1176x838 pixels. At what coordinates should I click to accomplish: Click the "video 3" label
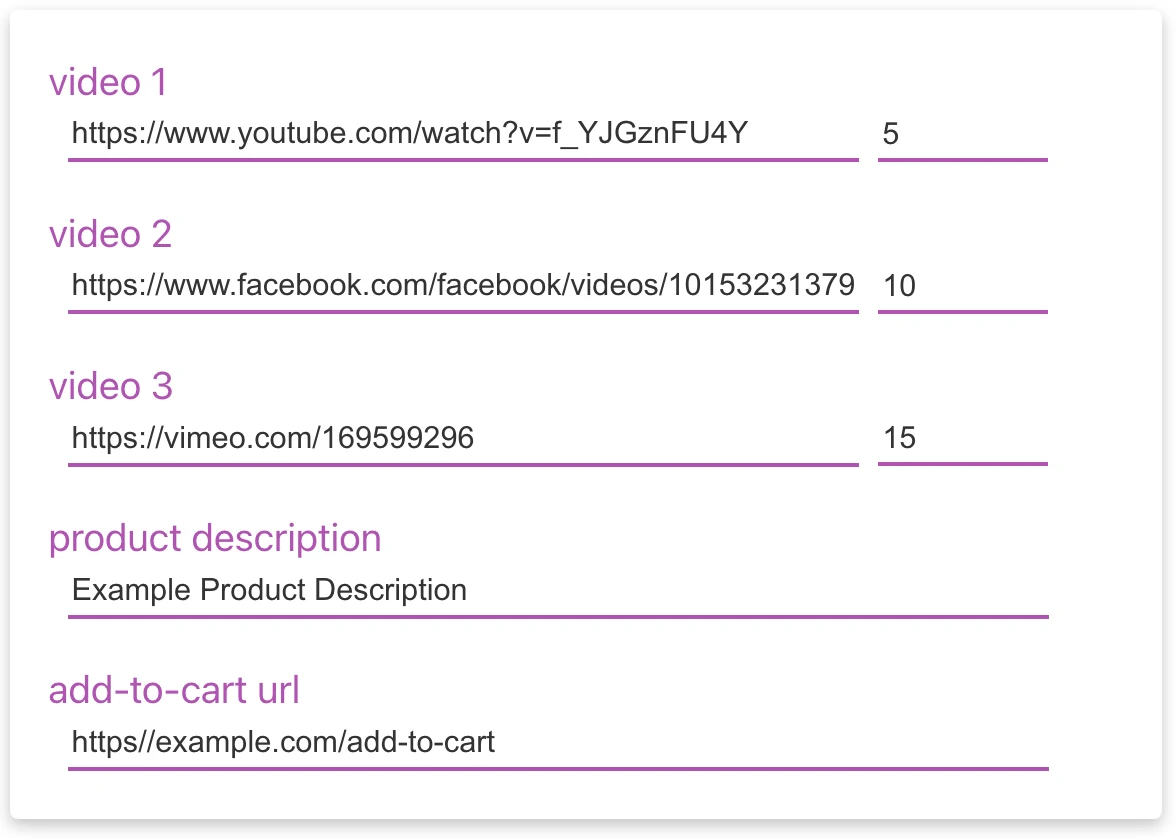click(x=110, y=386)
